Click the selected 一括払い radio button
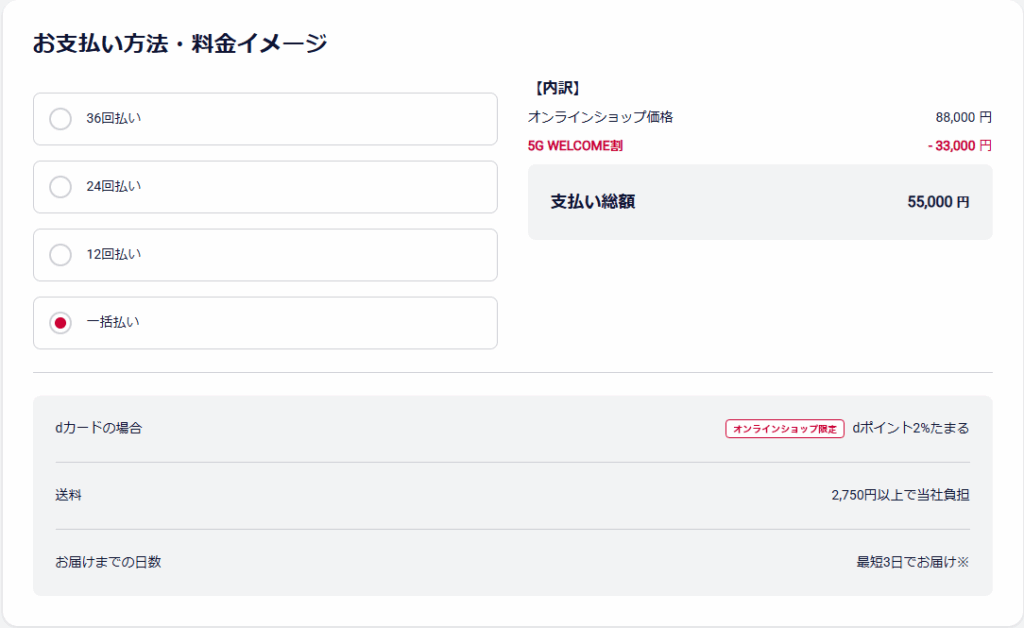The height and width of the screenshot is (628, 1024). point(61,323)
